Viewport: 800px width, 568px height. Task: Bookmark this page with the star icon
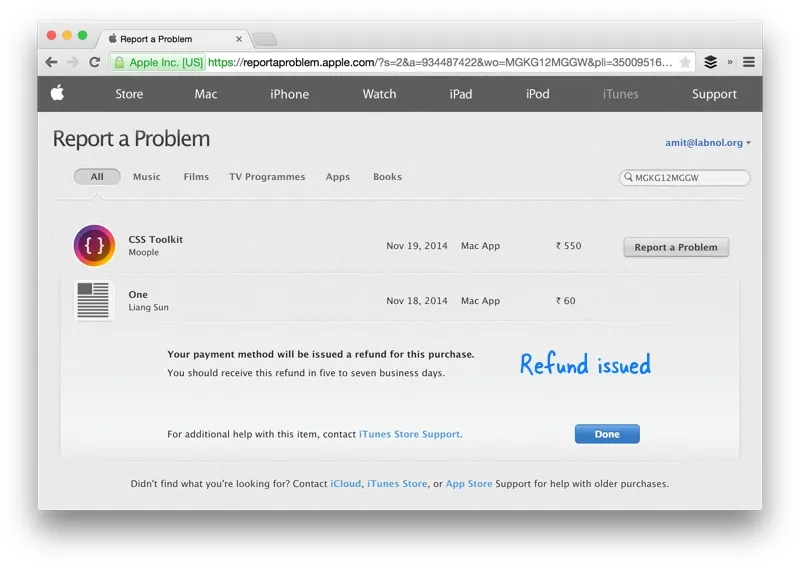(x=685, y=62)
